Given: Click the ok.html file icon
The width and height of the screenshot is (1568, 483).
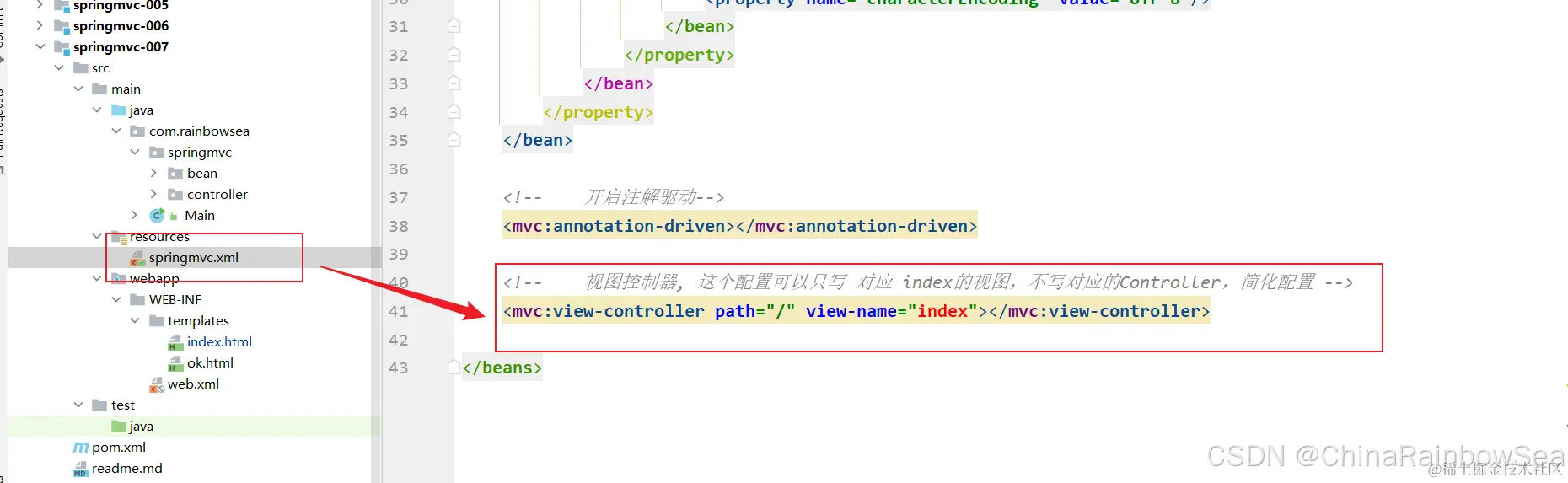Looking at the screenshot, I should (x=175, y=363).
